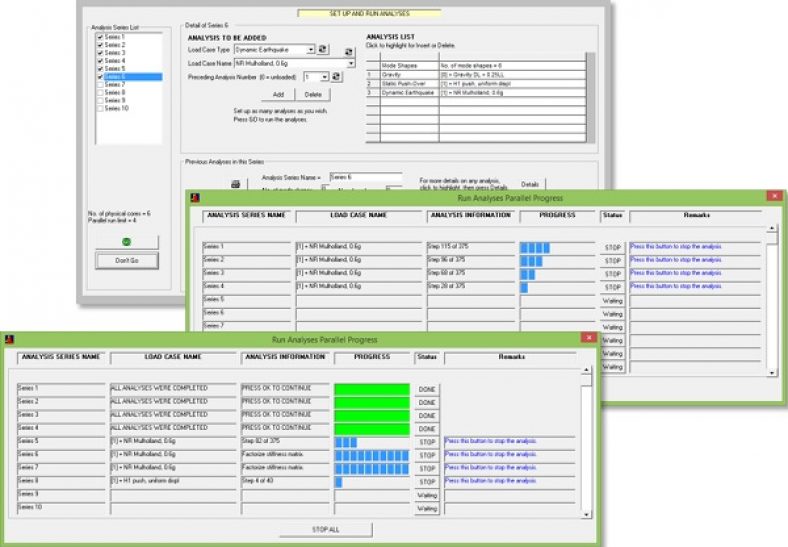
Task: Click the Analysis List vertical scrollbar
Action: [x=591, y=98]
